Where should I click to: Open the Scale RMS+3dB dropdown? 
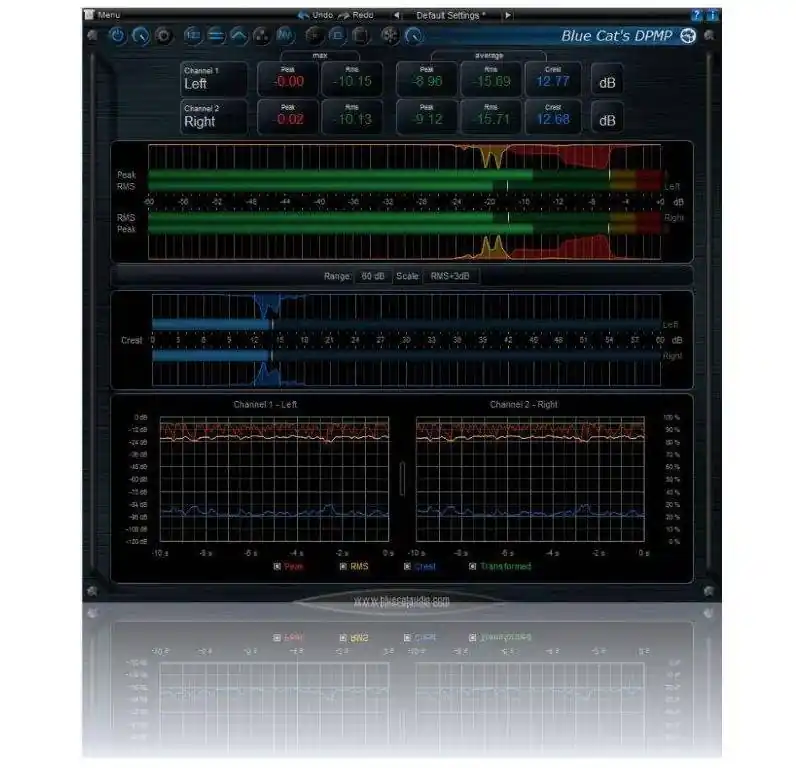(450, 276)
